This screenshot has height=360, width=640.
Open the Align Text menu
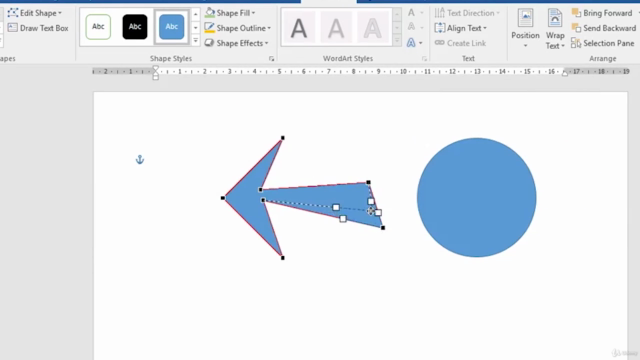(x=460, y=28)
